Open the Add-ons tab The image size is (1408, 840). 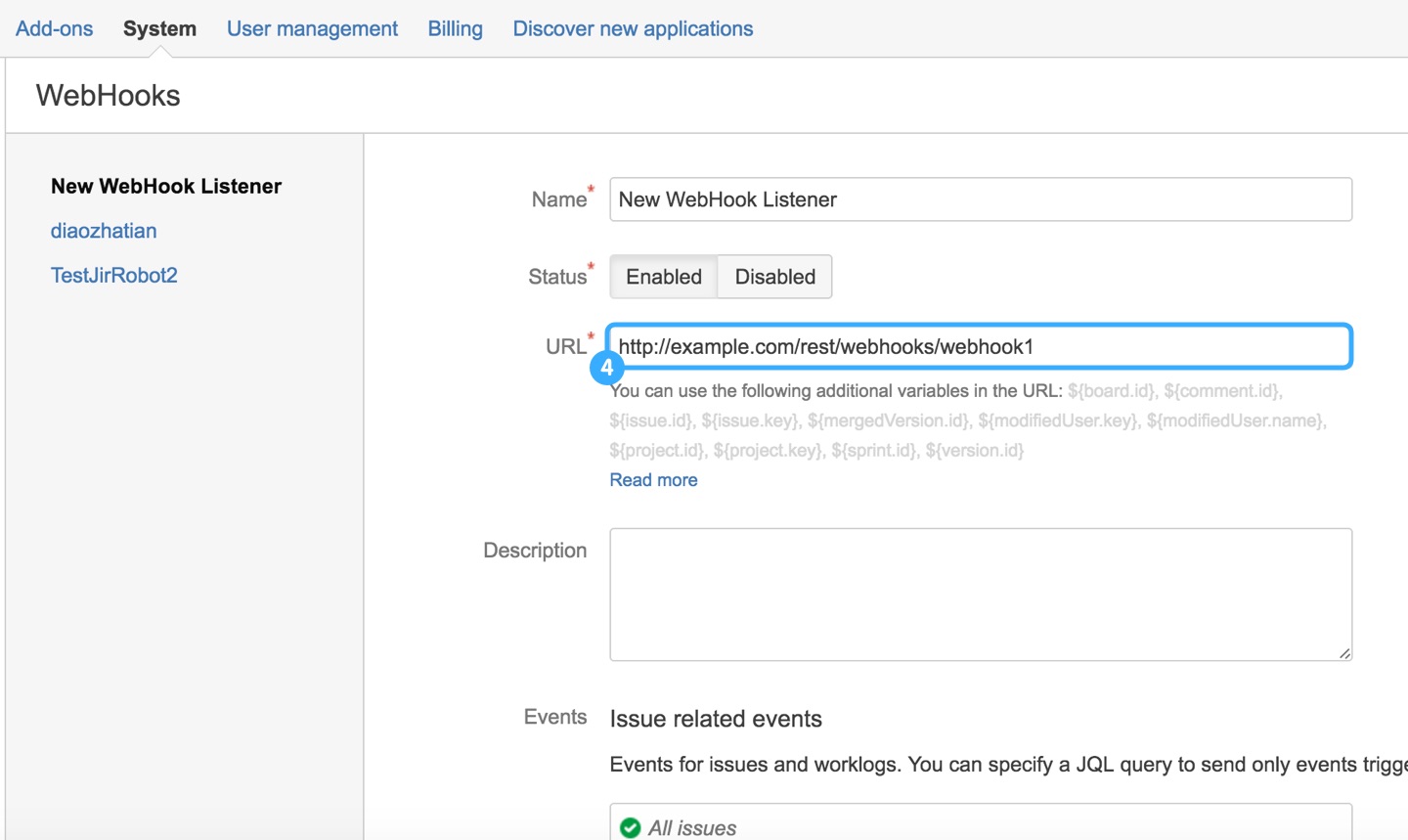[x=54, y=28]
